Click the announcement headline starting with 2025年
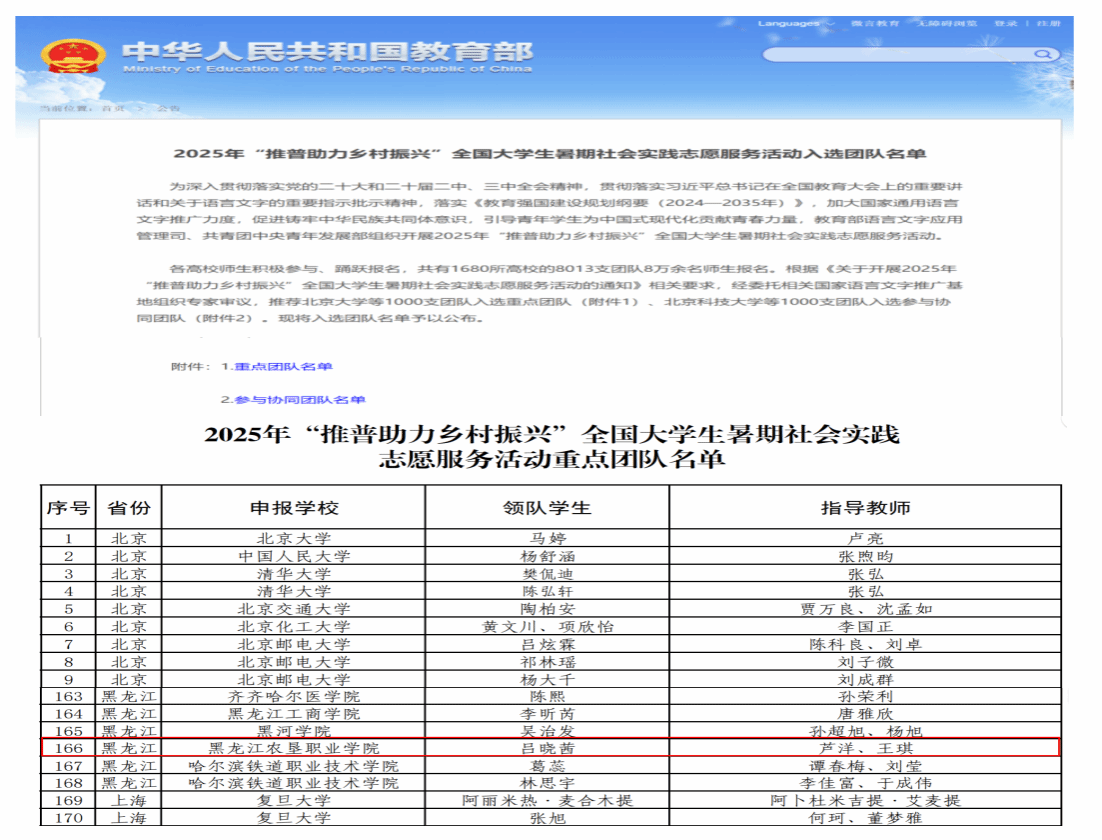1102x840 pixels. pyautogui.click(x=550, y=153)
